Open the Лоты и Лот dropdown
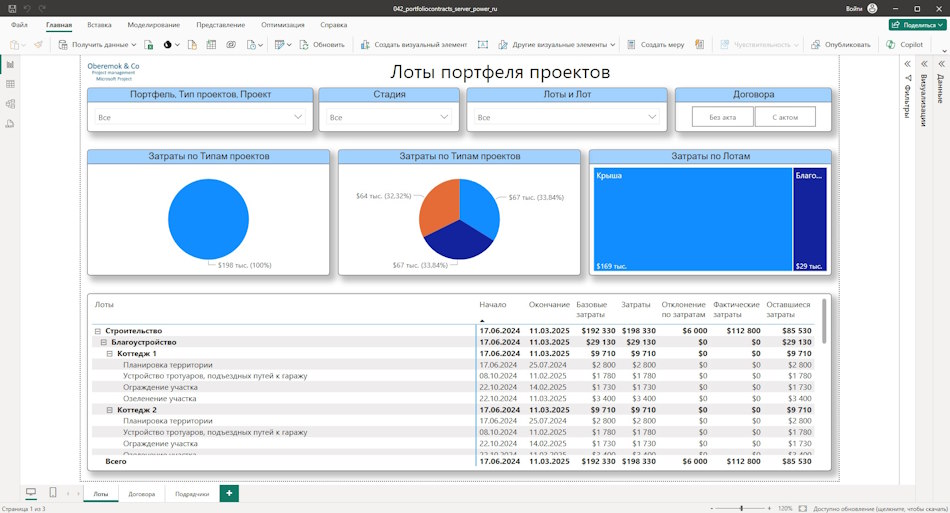950x513 pixels. click(566, 117)
